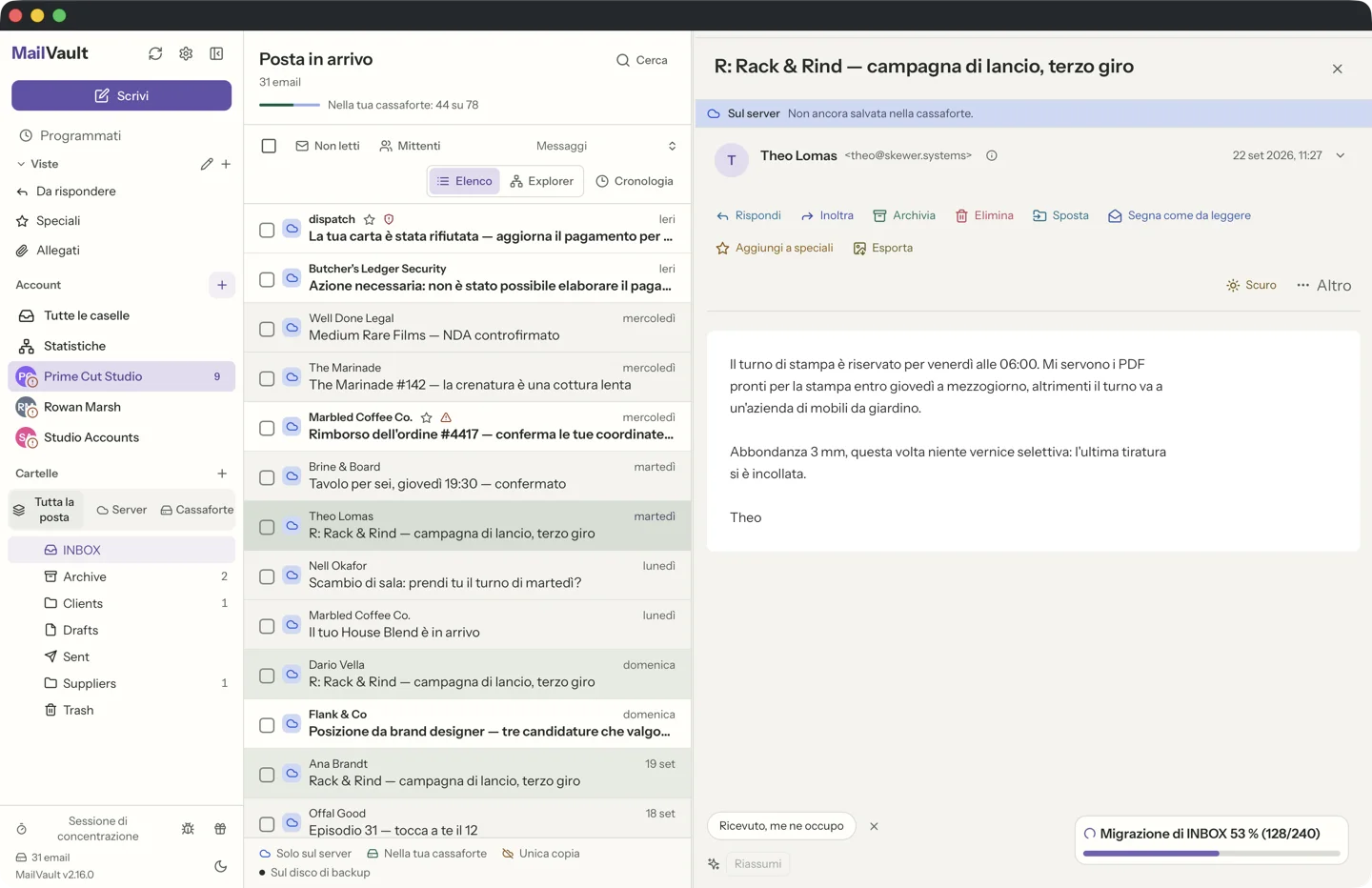
Task: Click the sparkle AI icon beside Riassumi
Action: (714, 864)
